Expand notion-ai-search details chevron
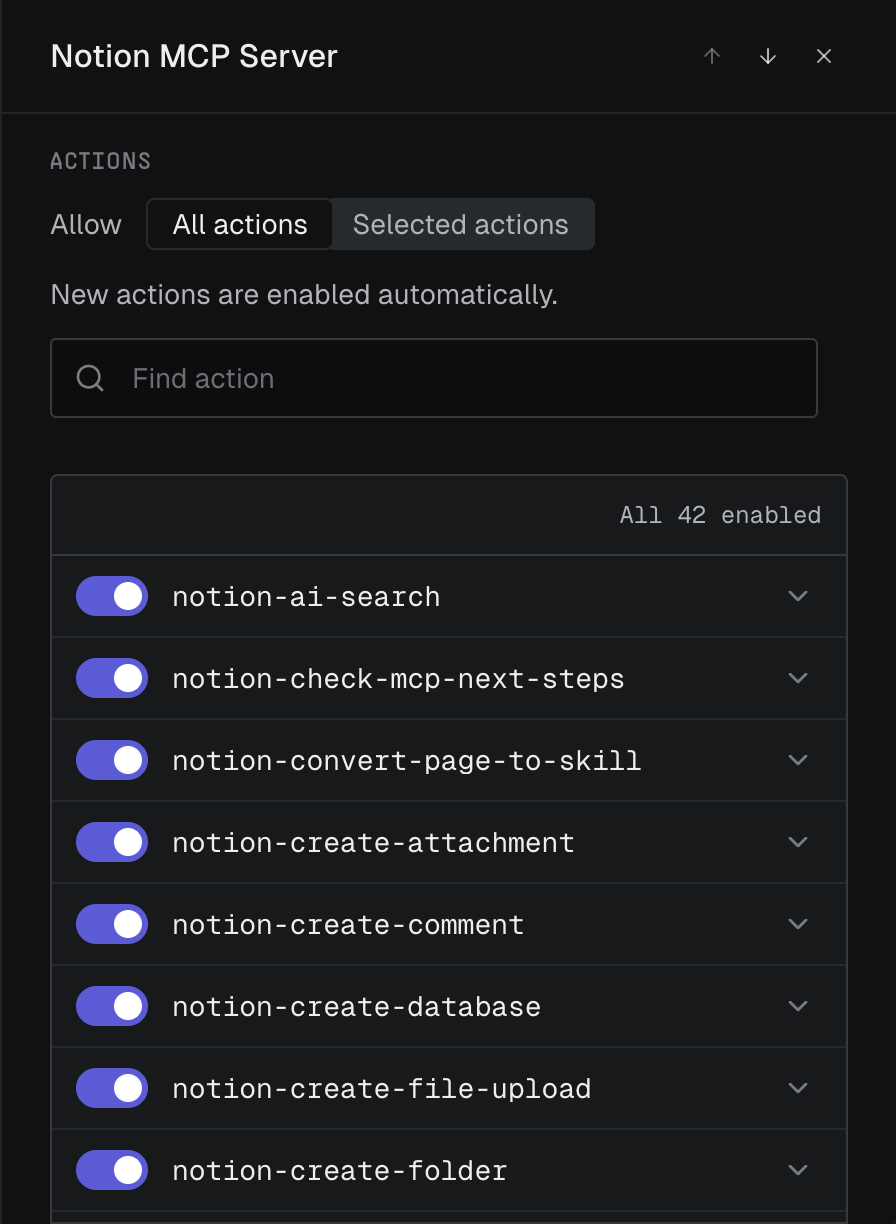 pyautogui.click(x=797, y=596)
